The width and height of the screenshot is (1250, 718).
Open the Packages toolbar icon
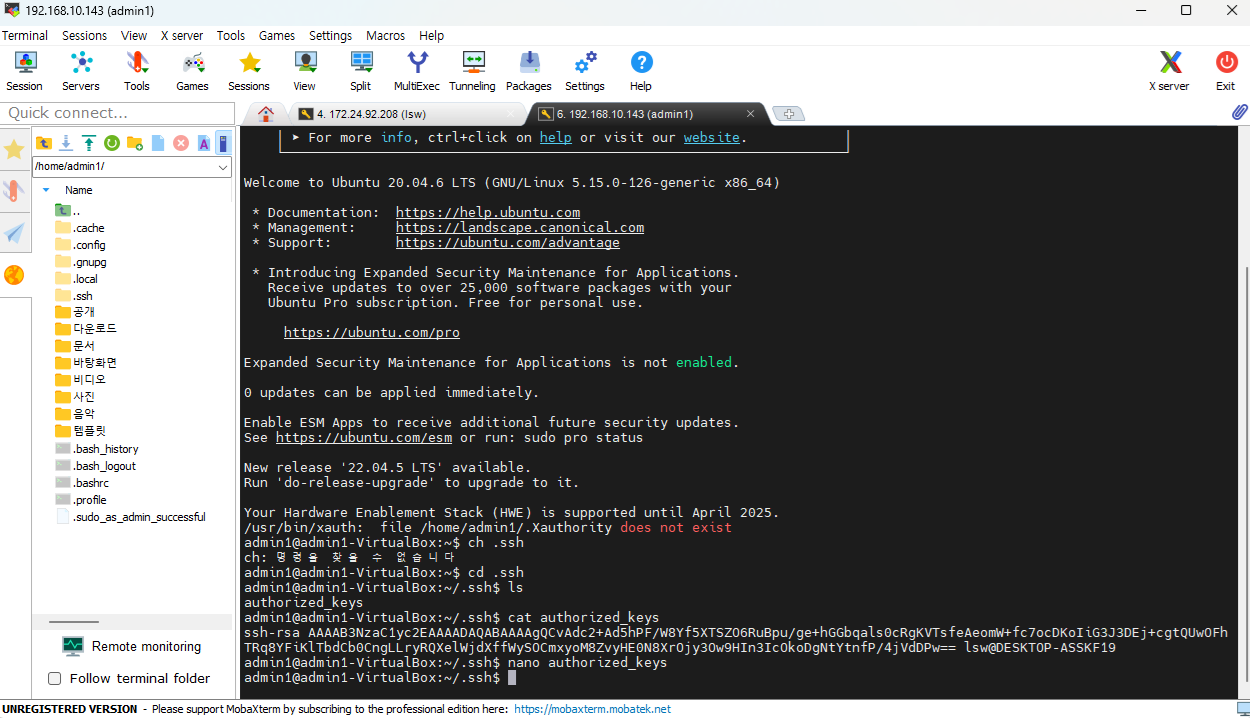coord(529,71)
